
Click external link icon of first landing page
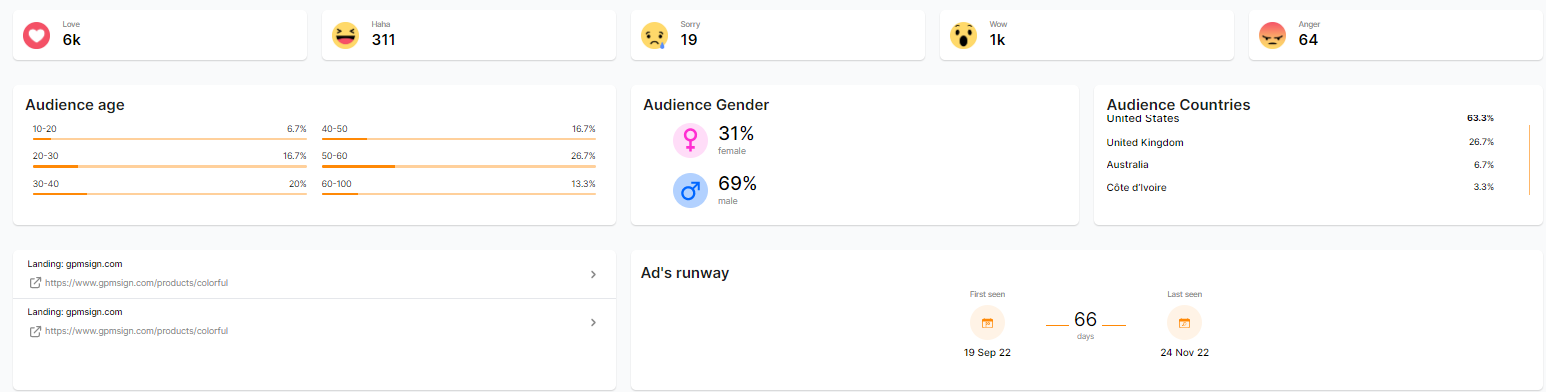coord(36,283)
